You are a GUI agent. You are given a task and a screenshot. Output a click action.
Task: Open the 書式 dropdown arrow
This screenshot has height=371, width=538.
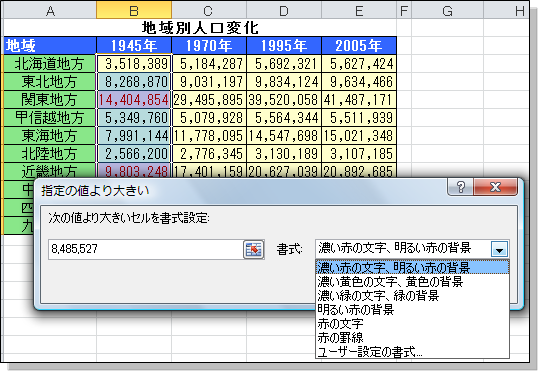pyautogui.click(x=499, y=249)
